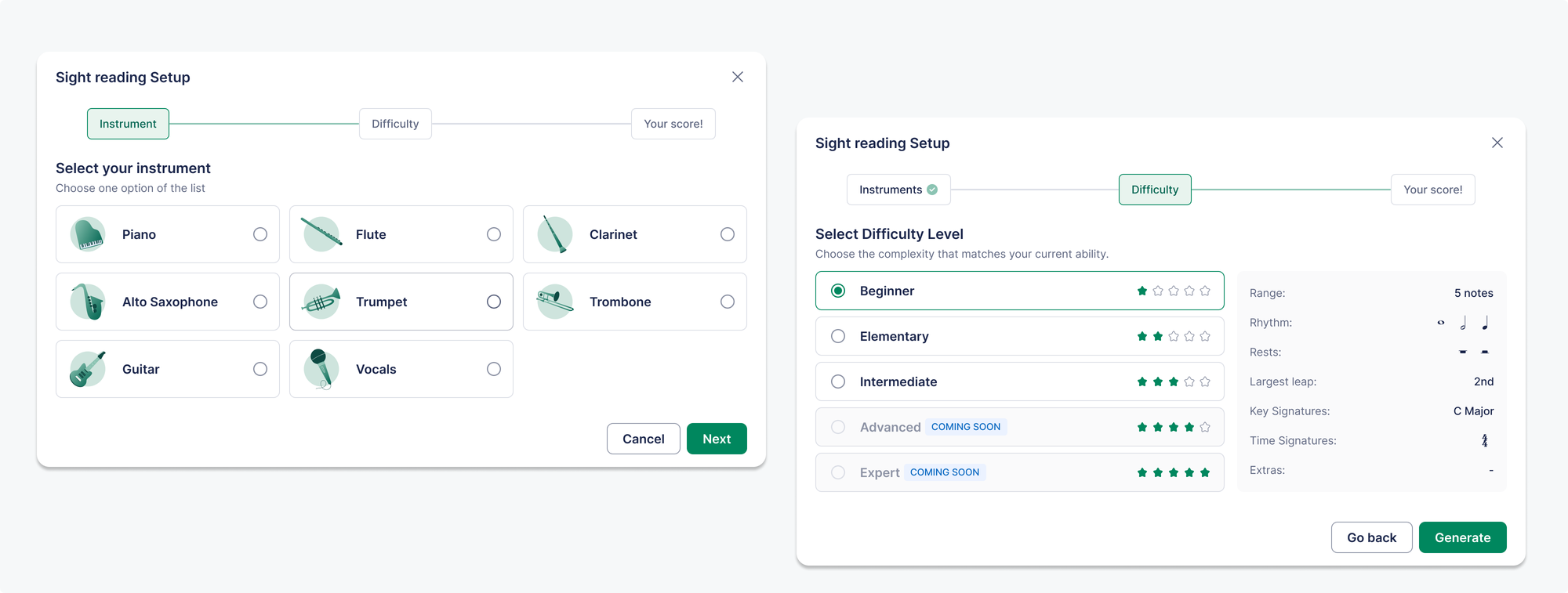Go to the Difficulty step in instrument dialog
The image size is (1568, 593).
[395, 124]
